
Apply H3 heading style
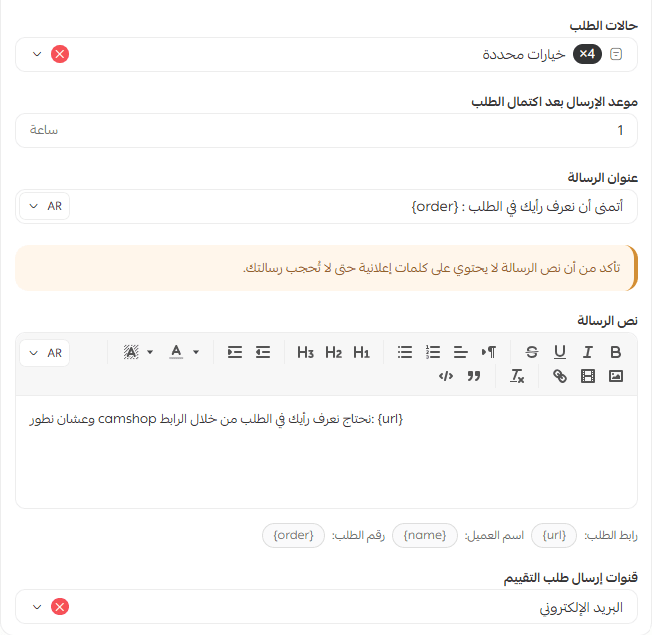pos(305,352)
